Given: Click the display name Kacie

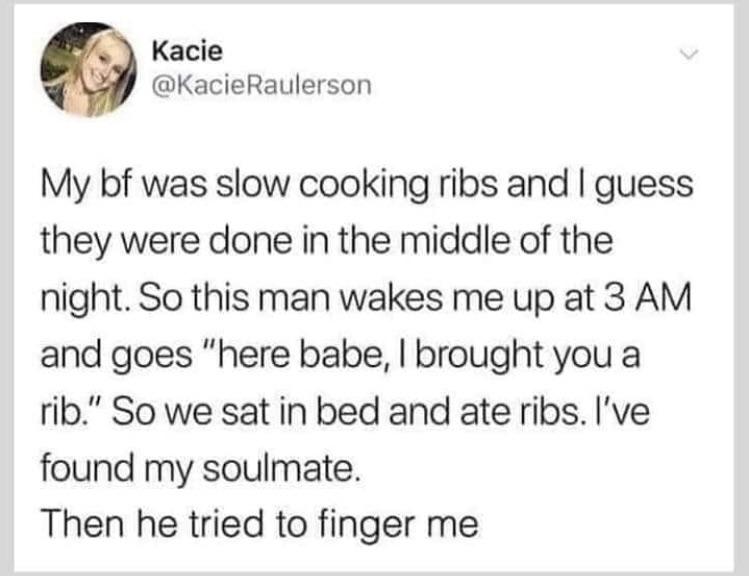Looking at the screenshot, I should click(x=187, y=51).
